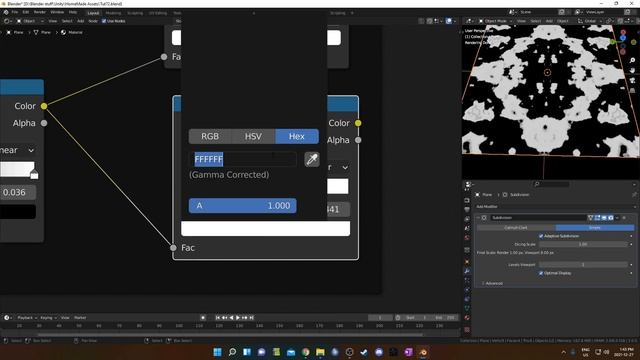
Task: Open the Help menu
Action: point(73,12)
